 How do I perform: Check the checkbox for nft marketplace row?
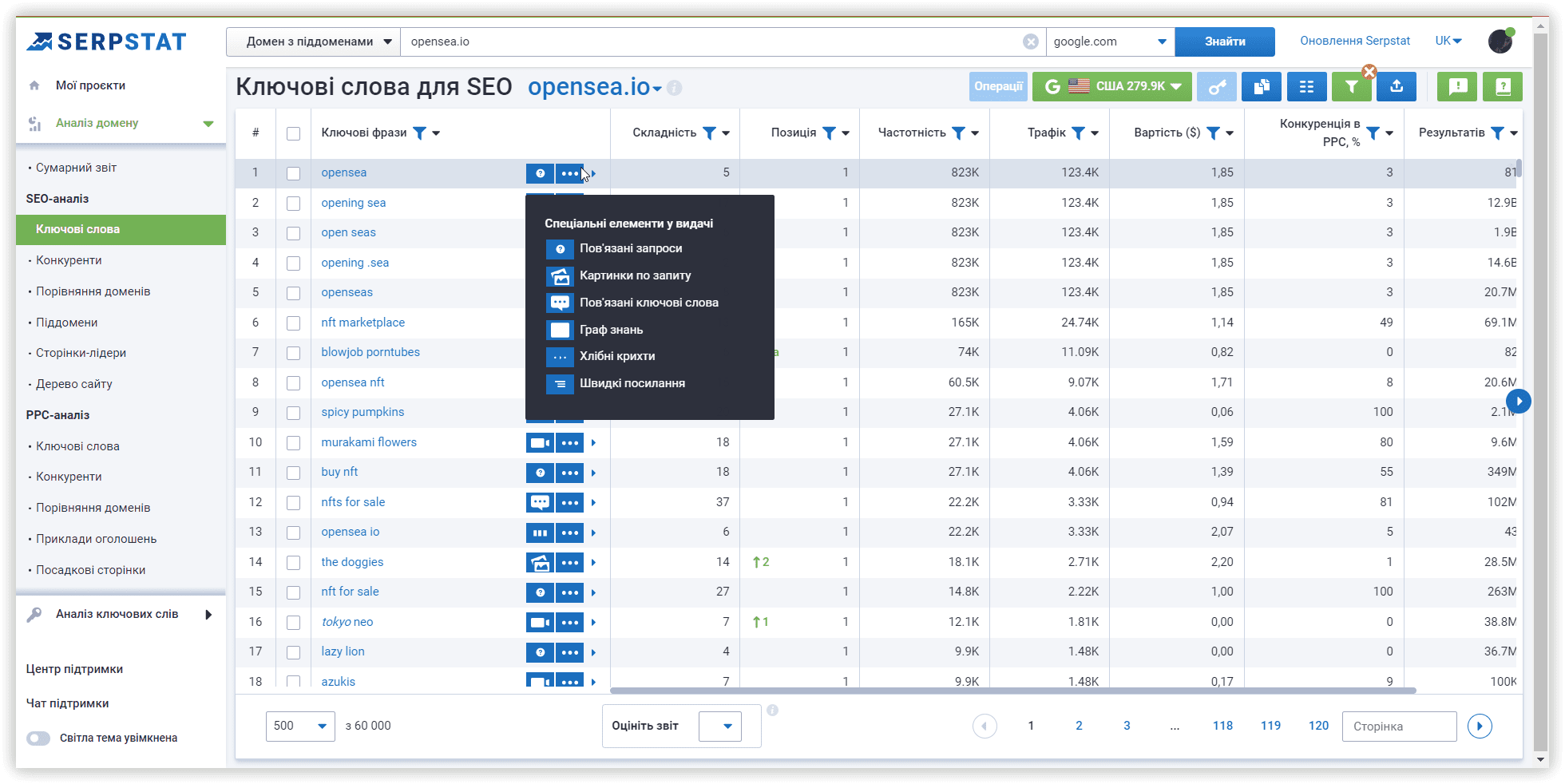tap(294, 323)
